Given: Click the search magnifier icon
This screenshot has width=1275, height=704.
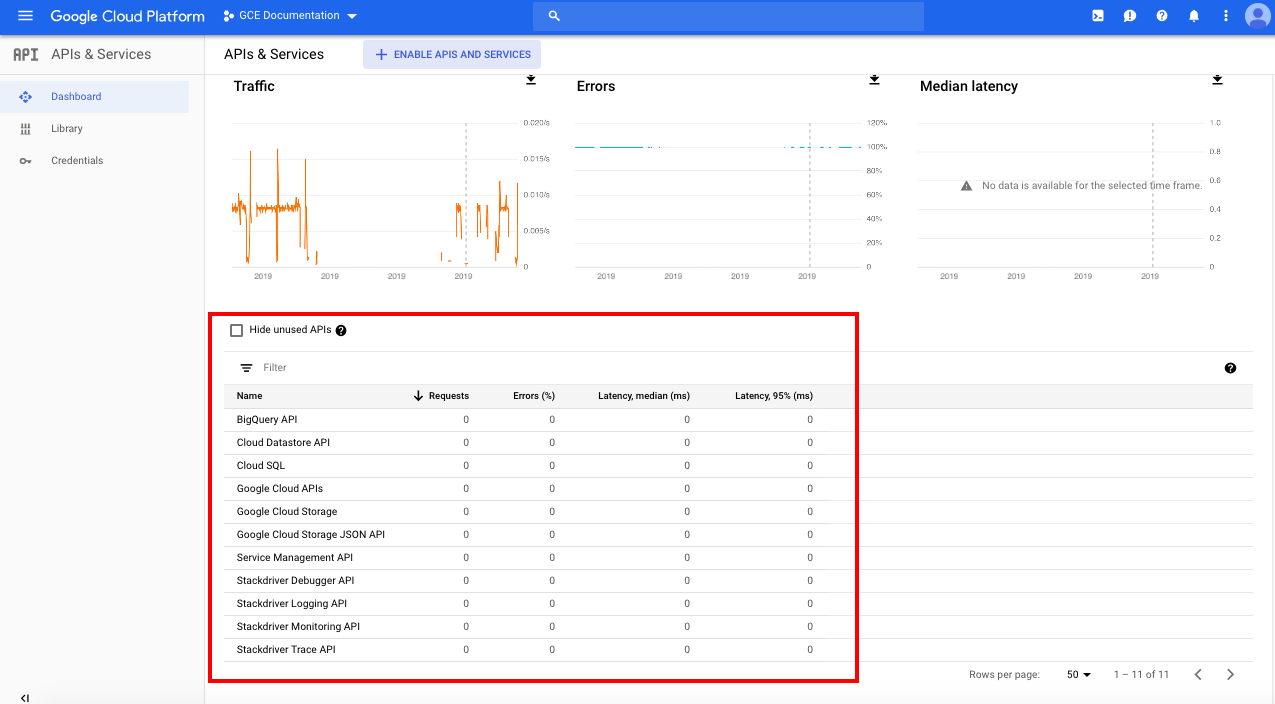Looking at the screenshot, I should (554, 16).
